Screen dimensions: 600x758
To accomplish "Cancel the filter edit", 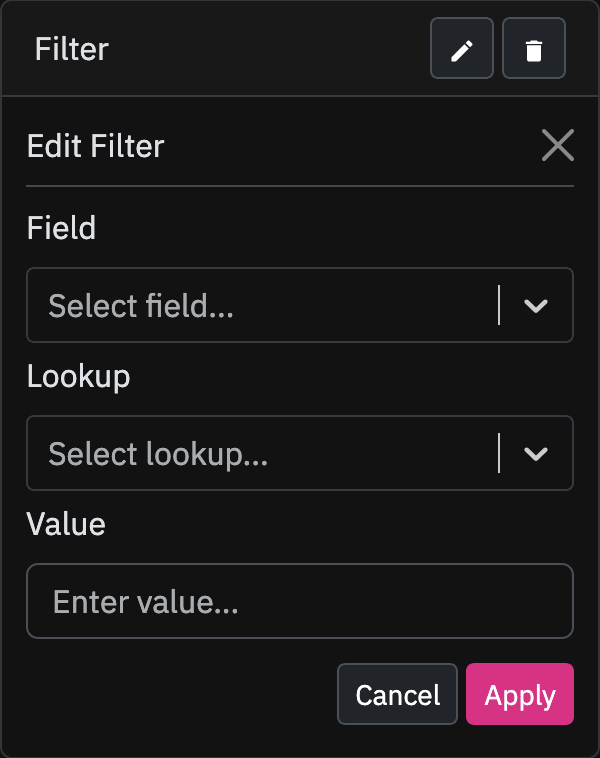I will pyautogui.click(x=397, y=694).
